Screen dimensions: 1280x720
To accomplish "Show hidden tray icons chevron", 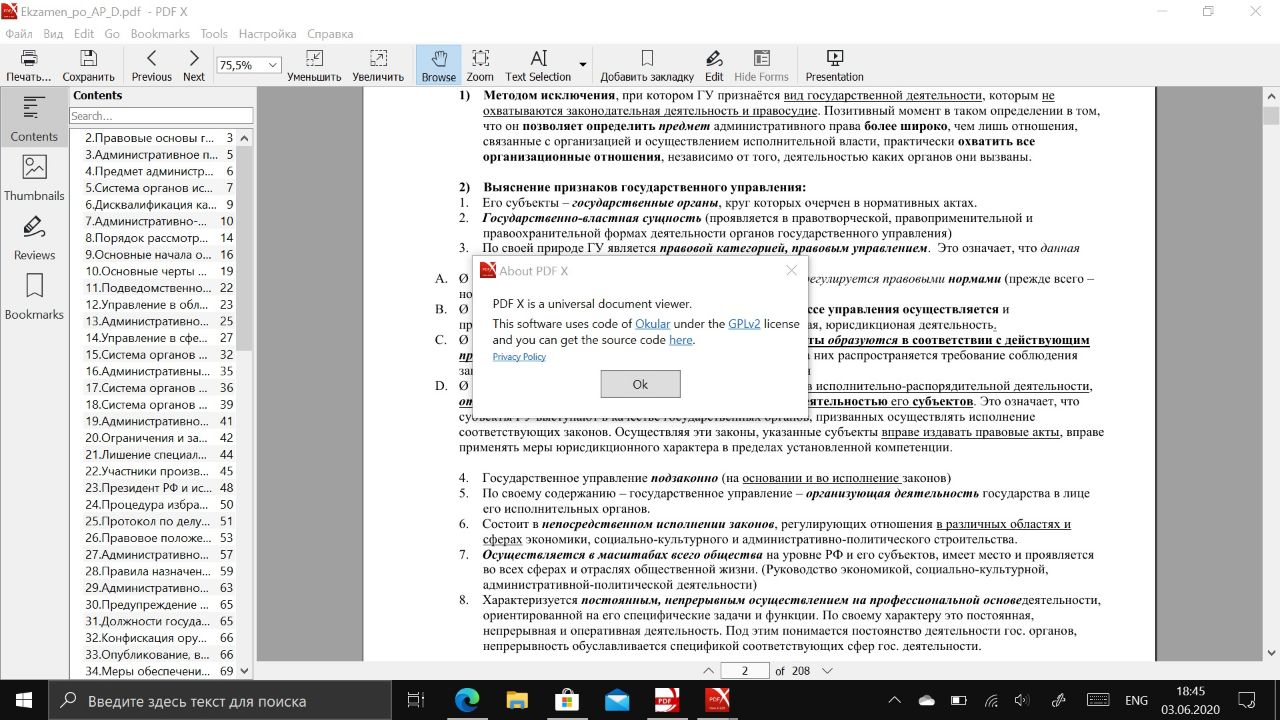I will (896, 700).
